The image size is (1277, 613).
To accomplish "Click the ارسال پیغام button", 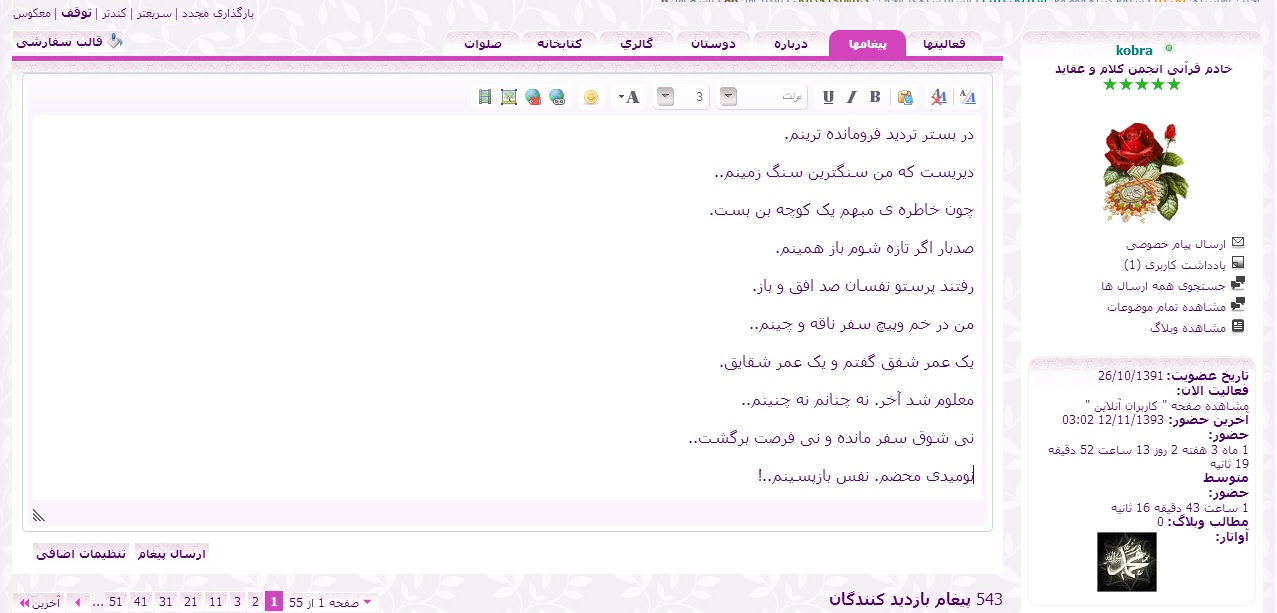I will [172, 553].
